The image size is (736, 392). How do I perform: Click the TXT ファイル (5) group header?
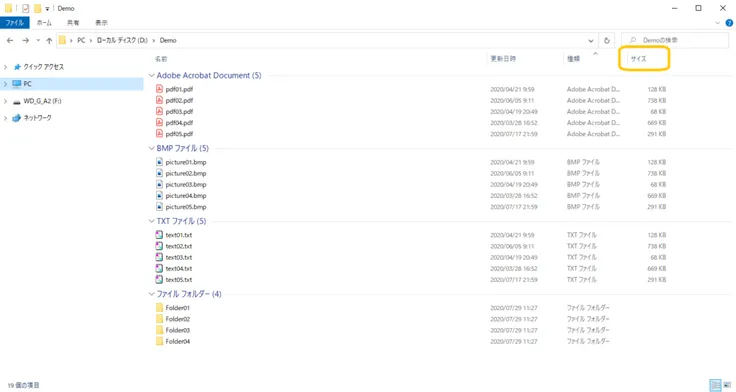pyautogui.click(x=181, y=221)
